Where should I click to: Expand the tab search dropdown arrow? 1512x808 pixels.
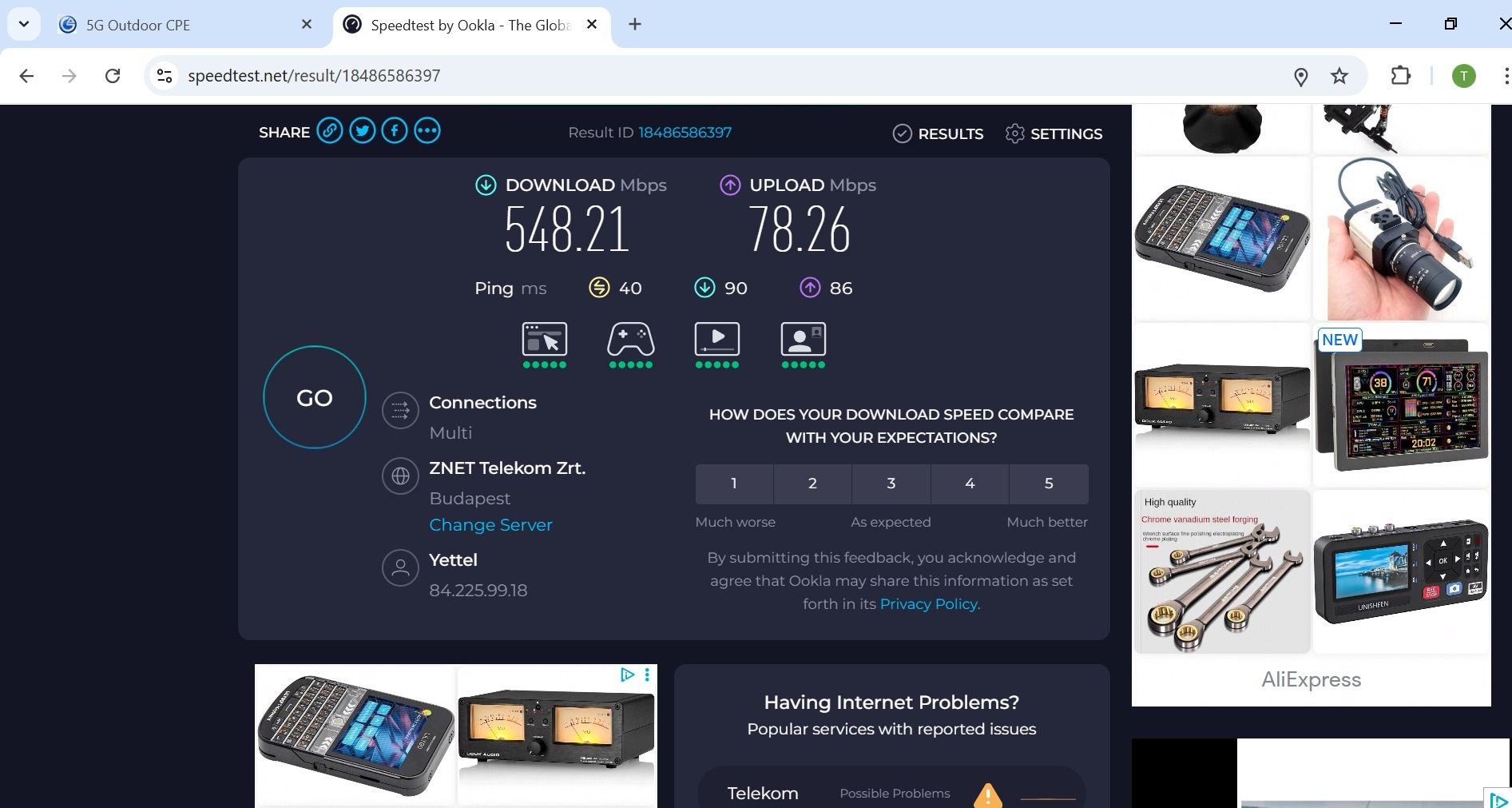point(24,24)
